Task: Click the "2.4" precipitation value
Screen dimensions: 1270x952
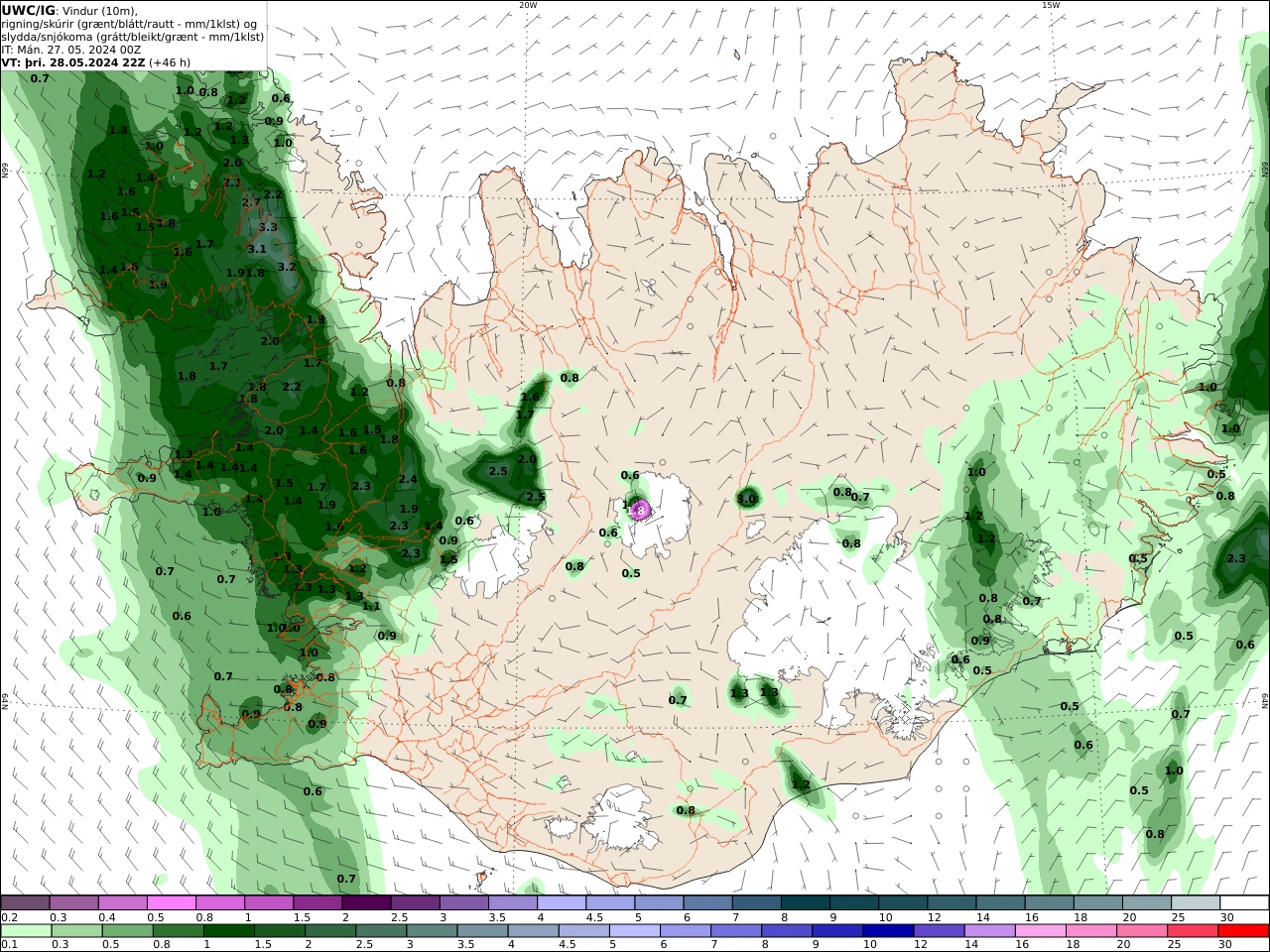Action: click(x=408, y=479)
